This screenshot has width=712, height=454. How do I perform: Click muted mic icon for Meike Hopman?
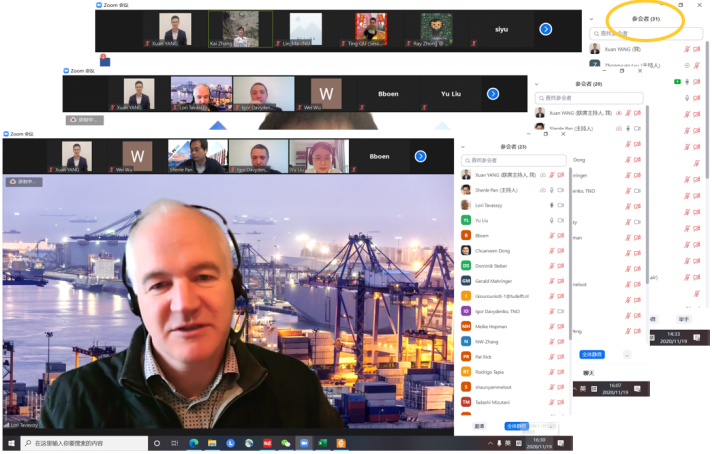552,326
